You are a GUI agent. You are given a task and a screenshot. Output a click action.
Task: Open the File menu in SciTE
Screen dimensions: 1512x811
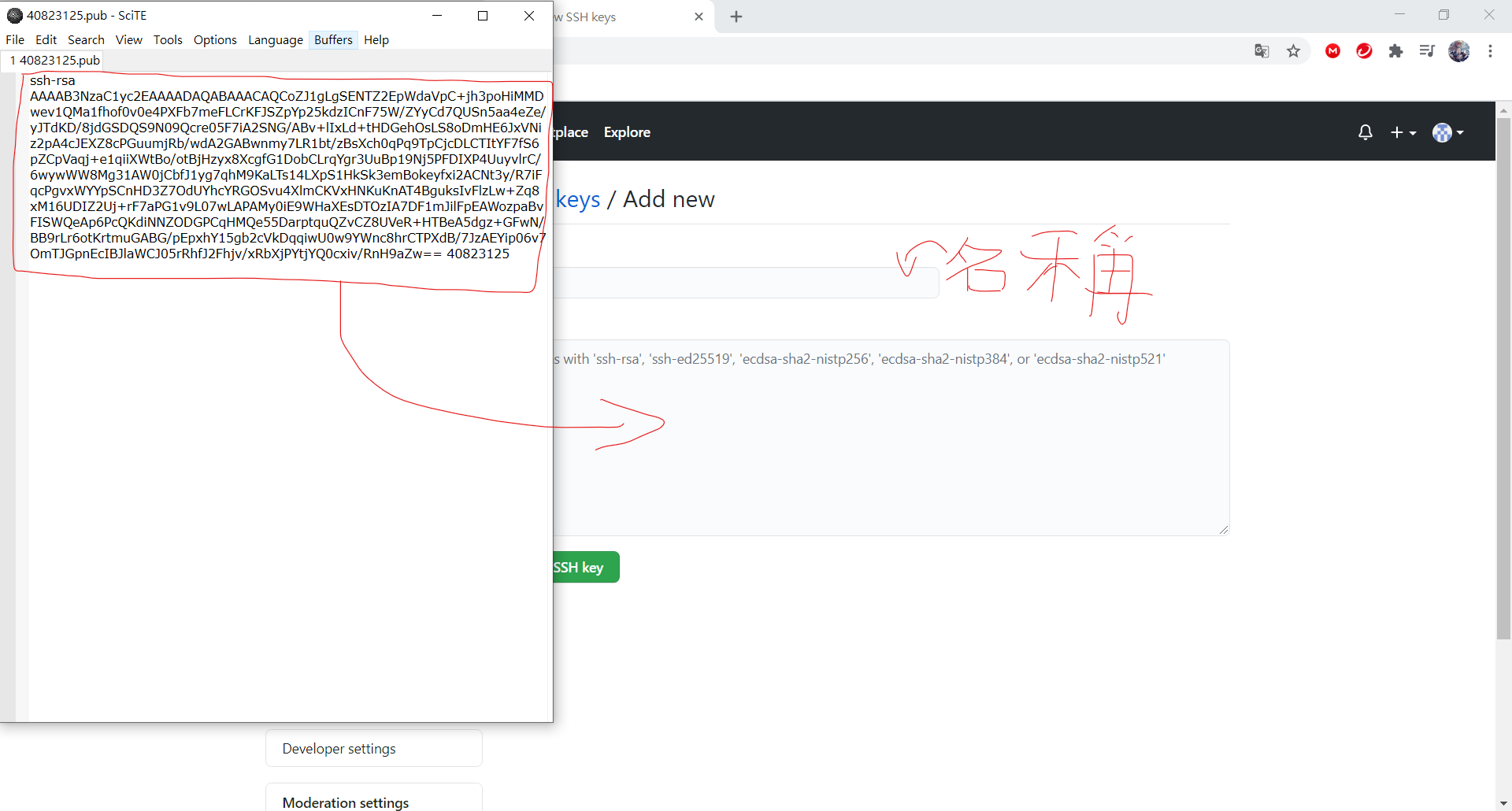point(15,39)
